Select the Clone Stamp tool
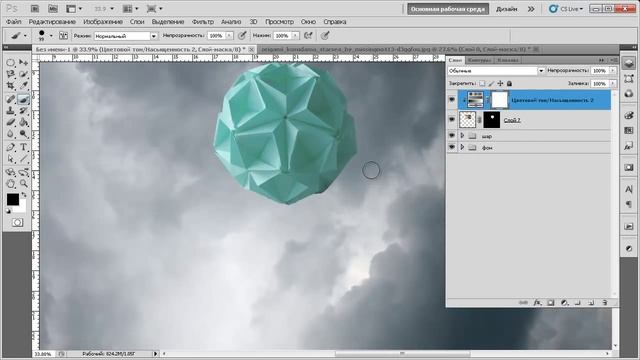The height and width of the screenshot is (360, 640). click(11, 111)
